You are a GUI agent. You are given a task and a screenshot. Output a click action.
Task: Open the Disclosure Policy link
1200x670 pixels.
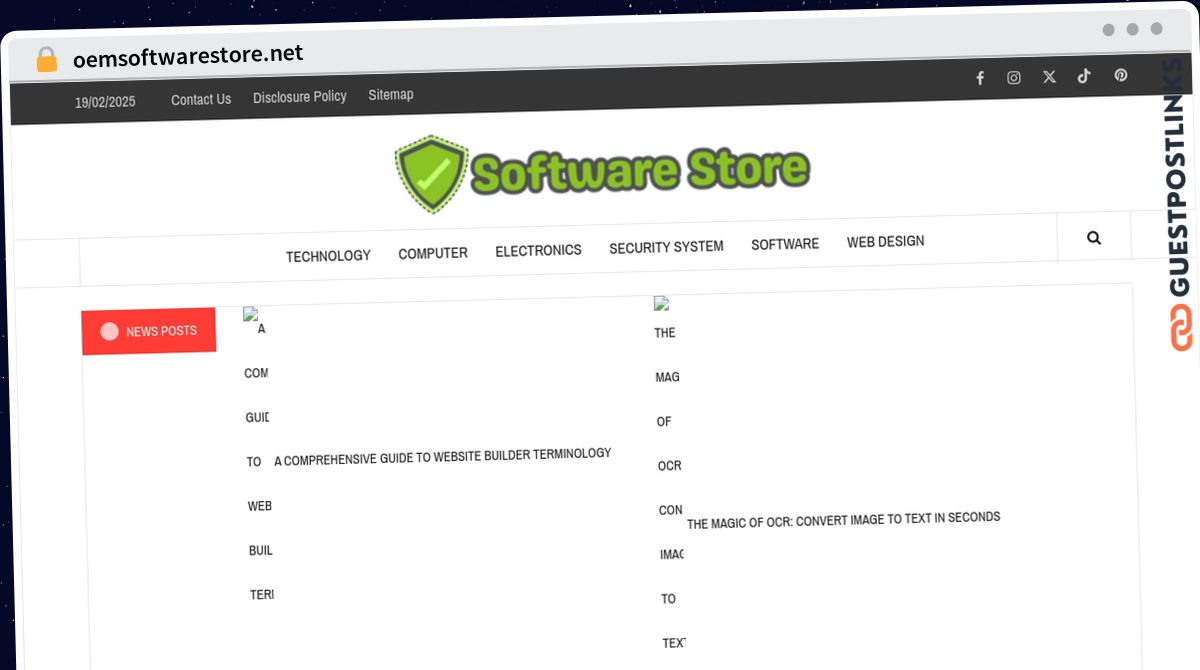pos(300,97)
